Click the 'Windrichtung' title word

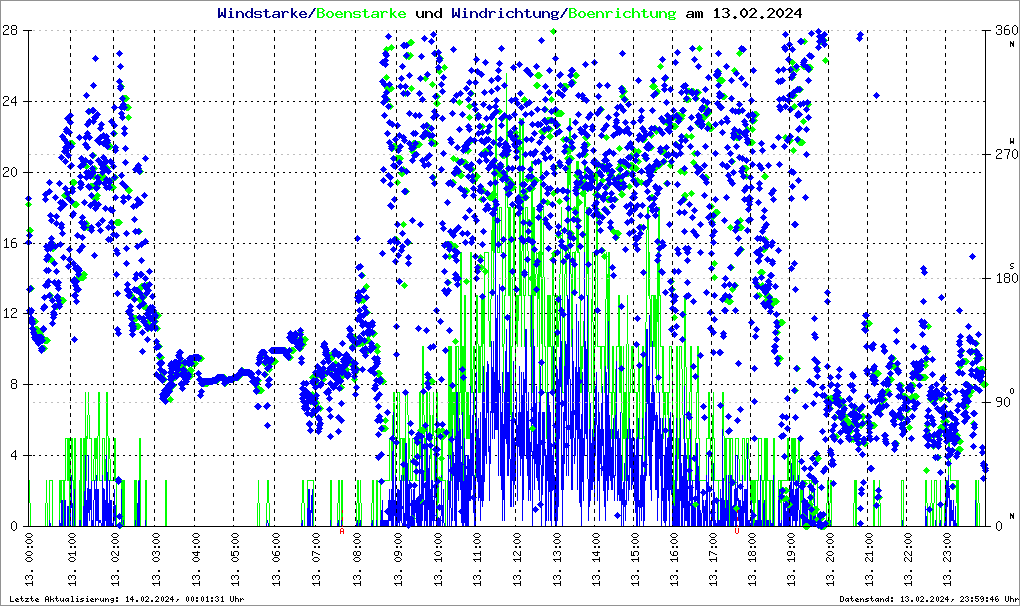[x=507, y=13]
